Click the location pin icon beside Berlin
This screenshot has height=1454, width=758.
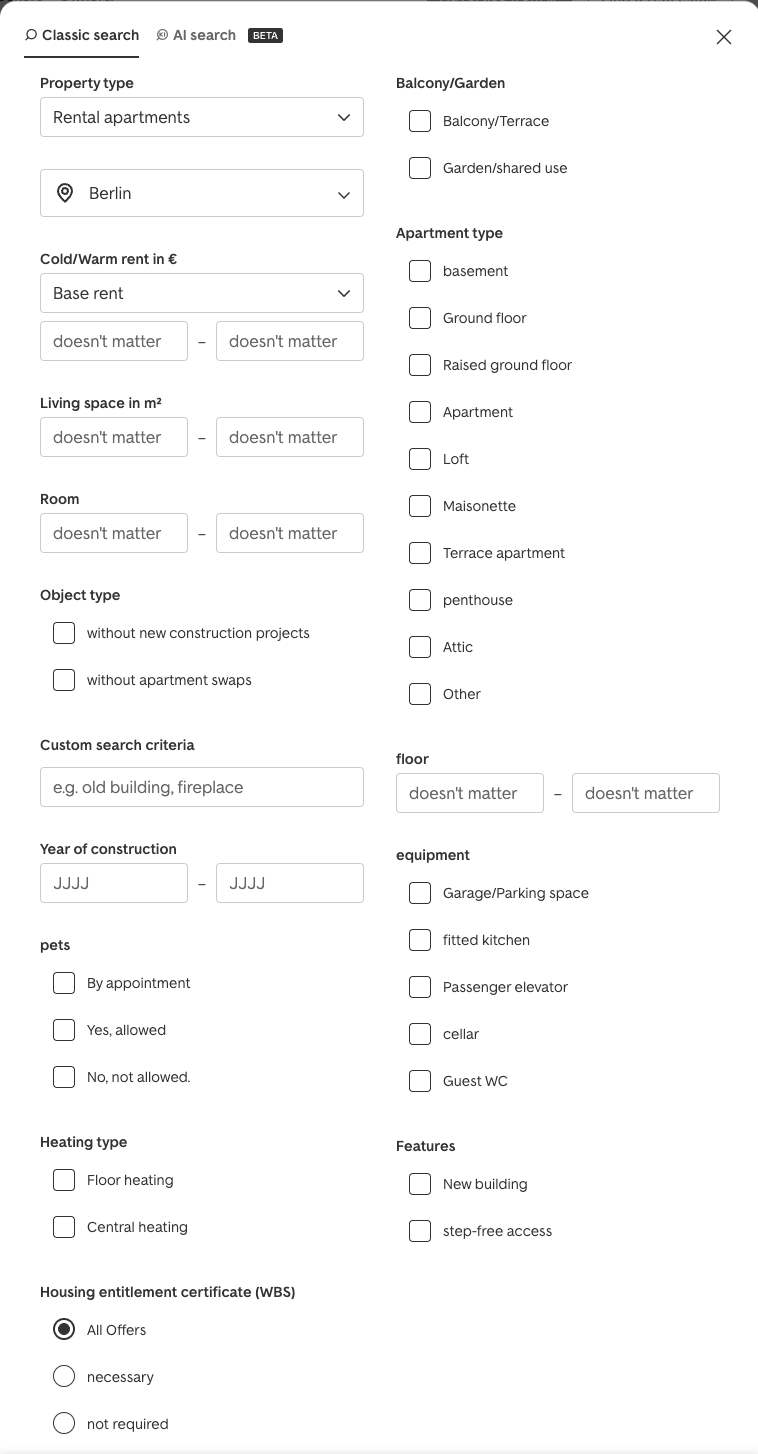65,193
